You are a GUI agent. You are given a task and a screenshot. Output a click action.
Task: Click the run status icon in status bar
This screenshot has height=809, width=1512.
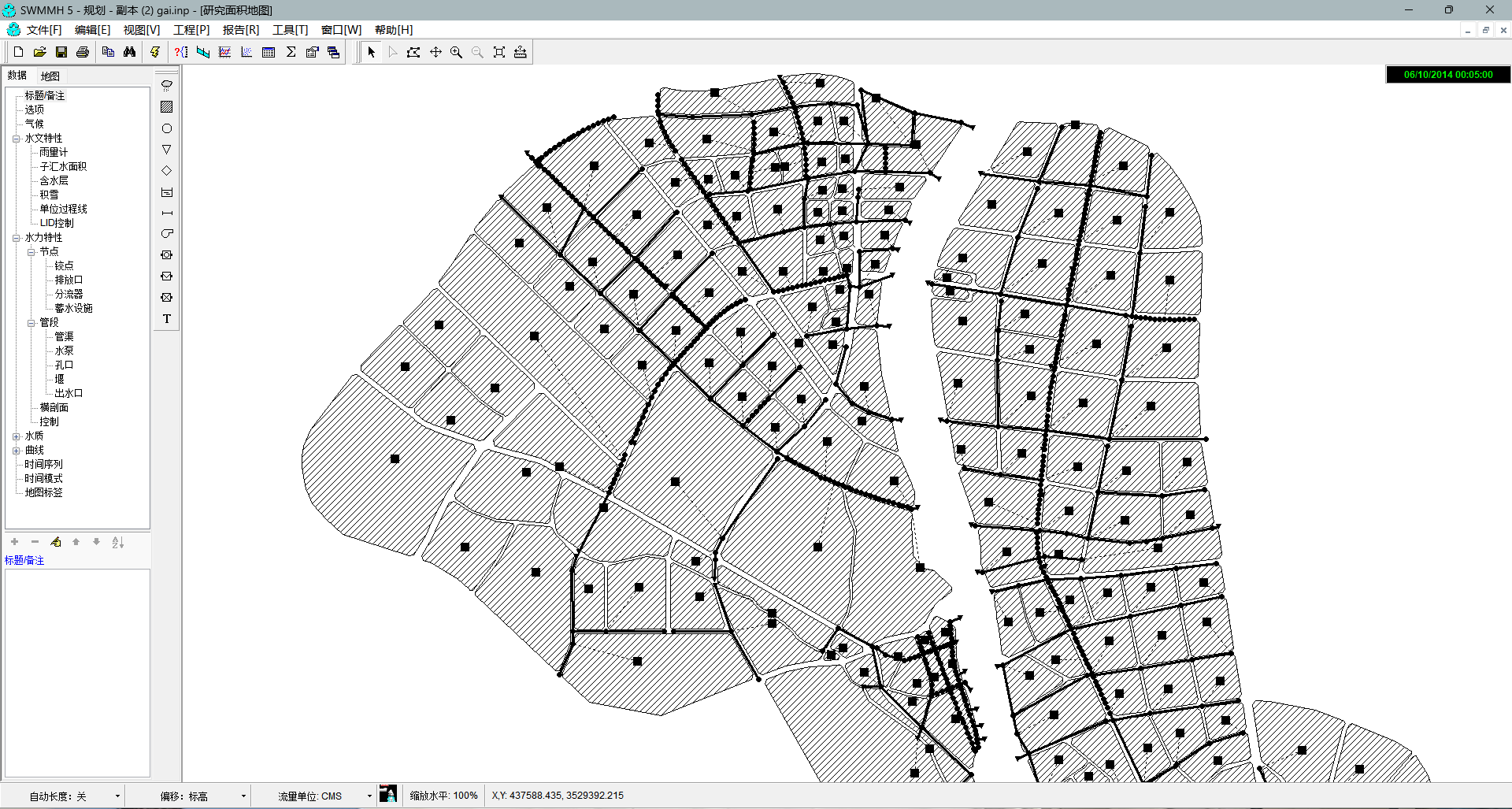(387, 794)
